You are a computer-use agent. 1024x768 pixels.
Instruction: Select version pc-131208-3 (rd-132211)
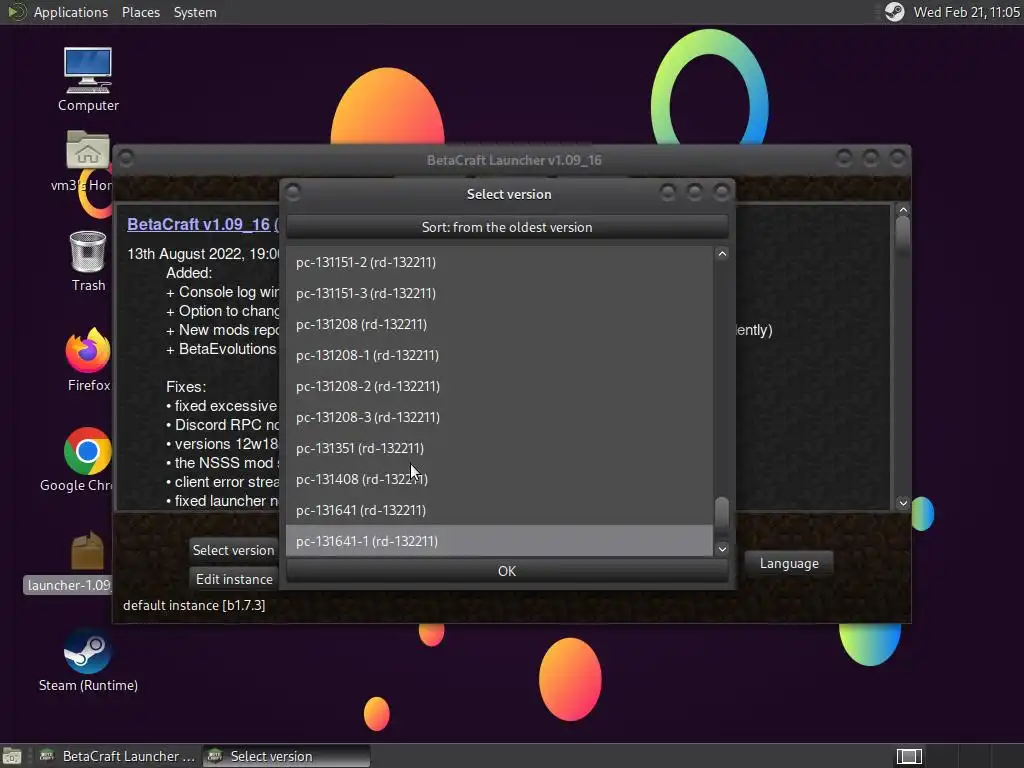coord(500,417)
